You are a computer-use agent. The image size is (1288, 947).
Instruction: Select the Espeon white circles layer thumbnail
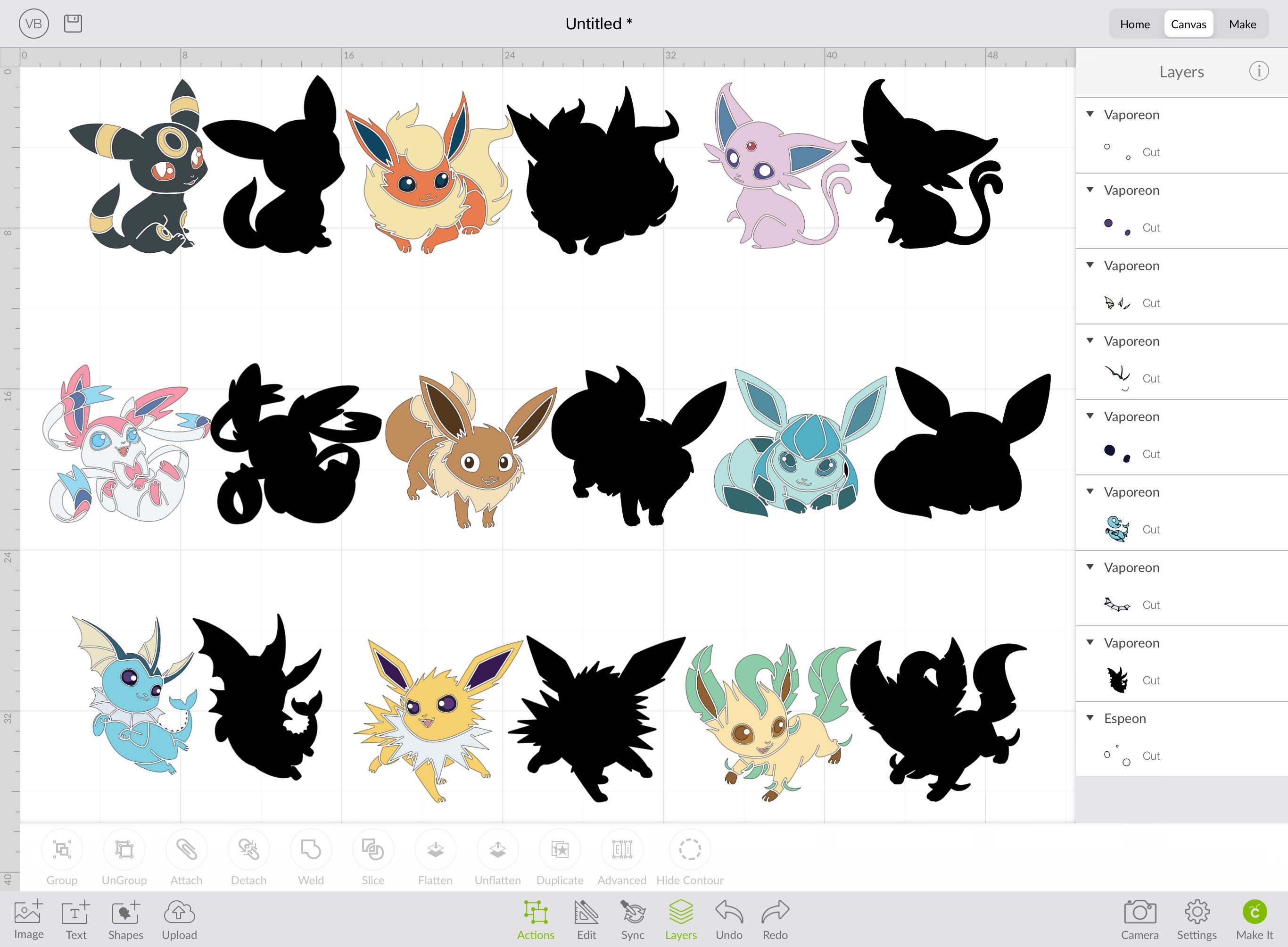pos(1117,756)
